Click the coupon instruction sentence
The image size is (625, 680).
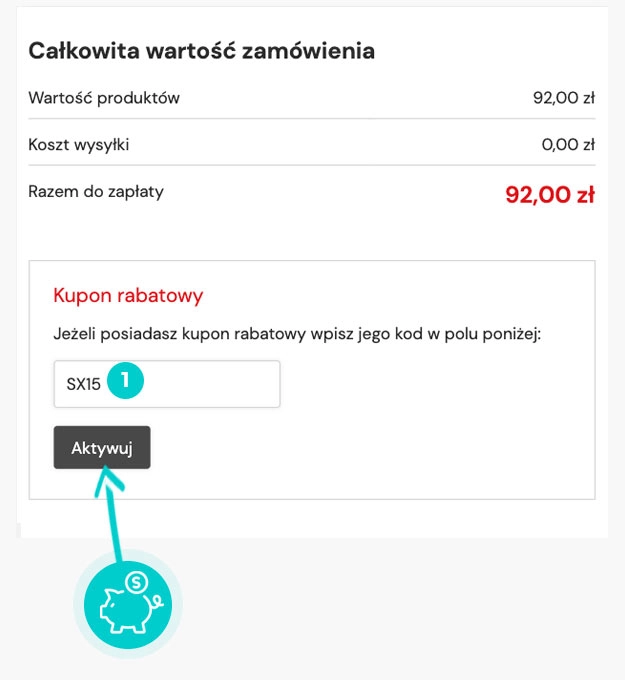pyautogui.click(x=297, y=333)
